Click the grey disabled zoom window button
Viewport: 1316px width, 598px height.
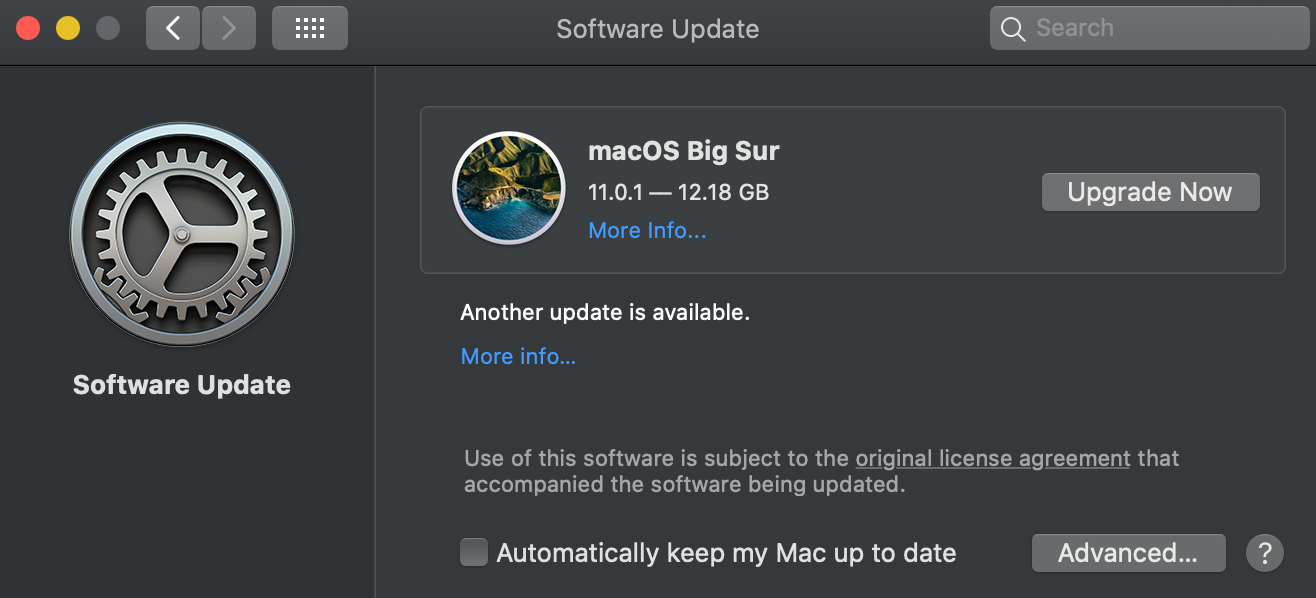107,28
